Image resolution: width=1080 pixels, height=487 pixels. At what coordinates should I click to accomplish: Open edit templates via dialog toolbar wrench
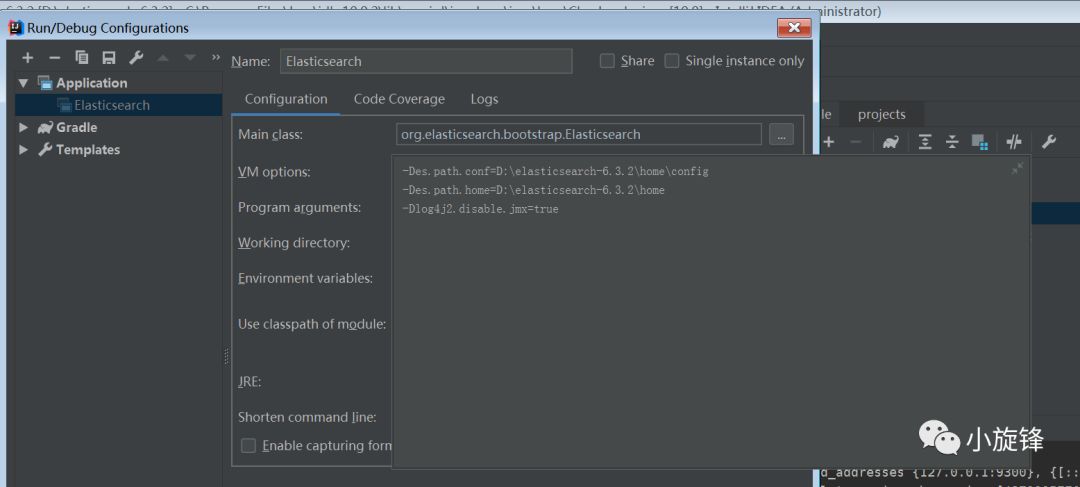tap(136, 58)
